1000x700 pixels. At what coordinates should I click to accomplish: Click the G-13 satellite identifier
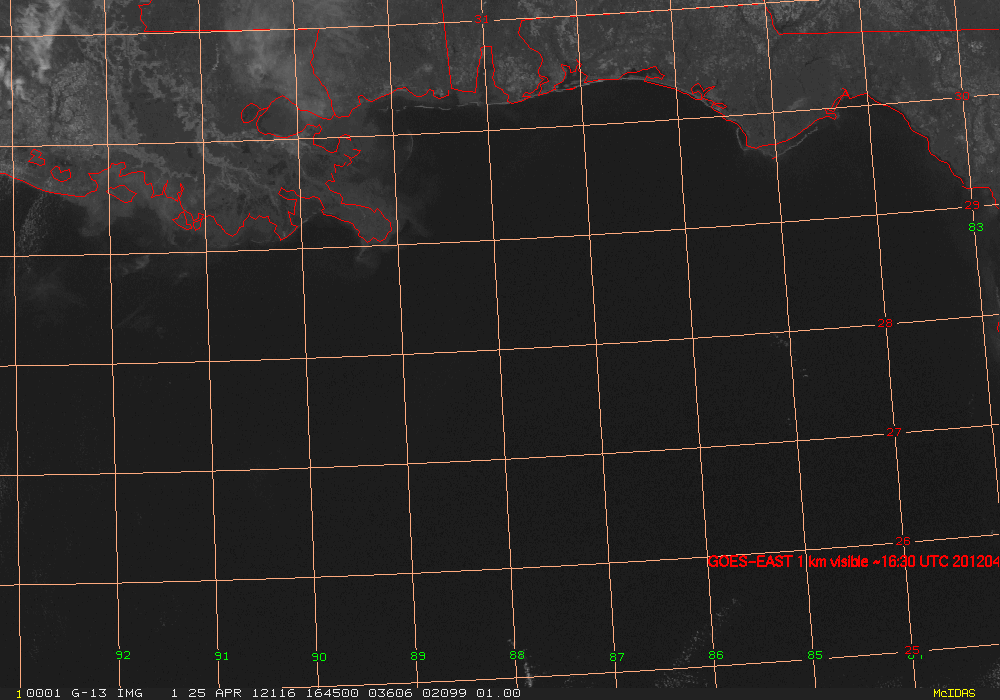[89, 693]
